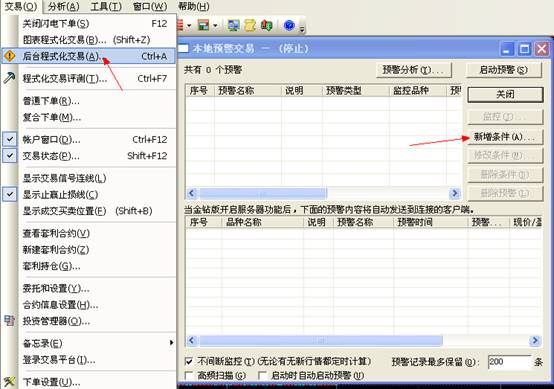This screenshot has width=554, height=389.
Task: Click the 预警分析 button
Action: tap(414, 70)
